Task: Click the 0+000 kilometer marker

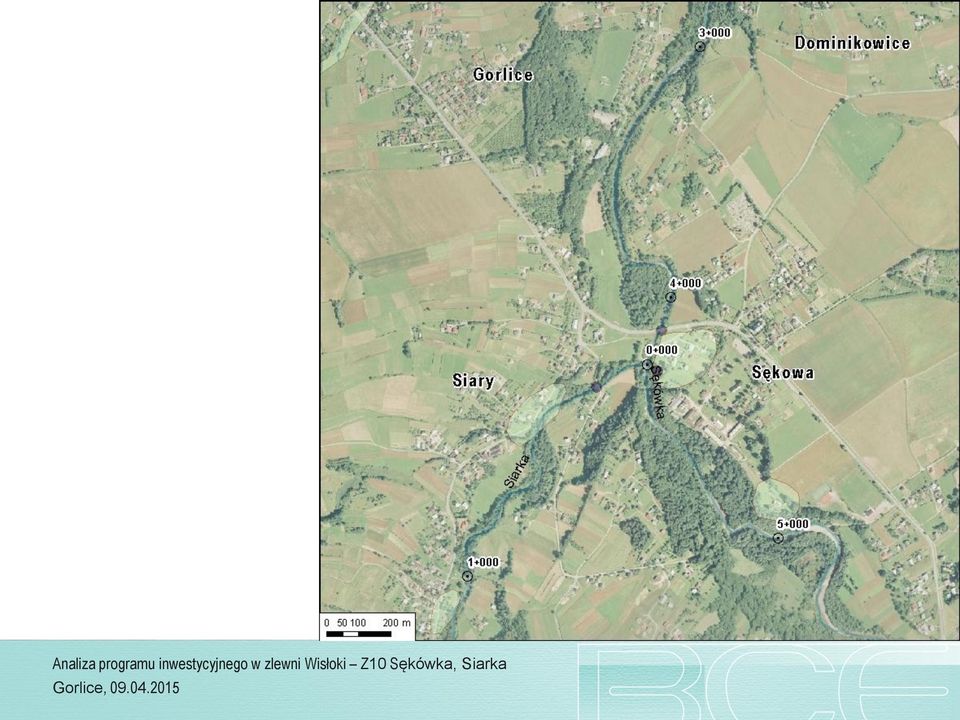Action: tap(647, 364)
